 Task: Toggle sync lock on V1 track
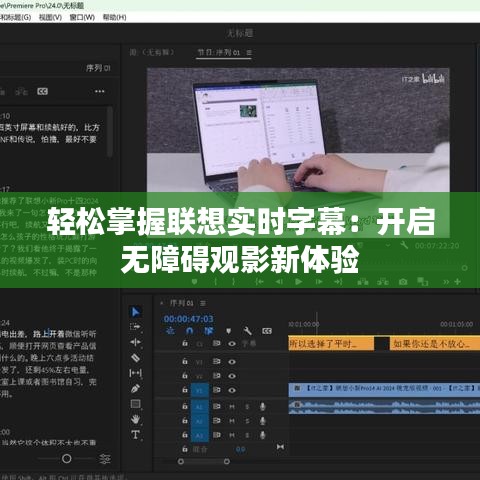[x=217, y=390]
